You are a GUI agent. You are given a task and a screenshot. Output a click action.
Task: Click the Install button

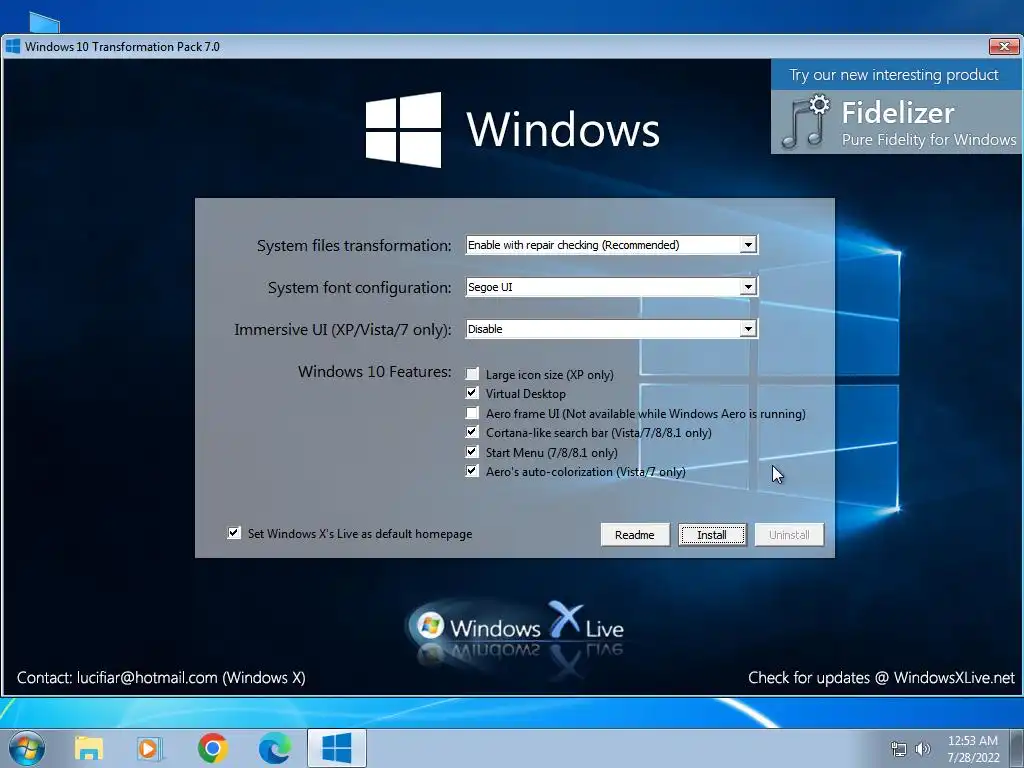coord(712,535)
